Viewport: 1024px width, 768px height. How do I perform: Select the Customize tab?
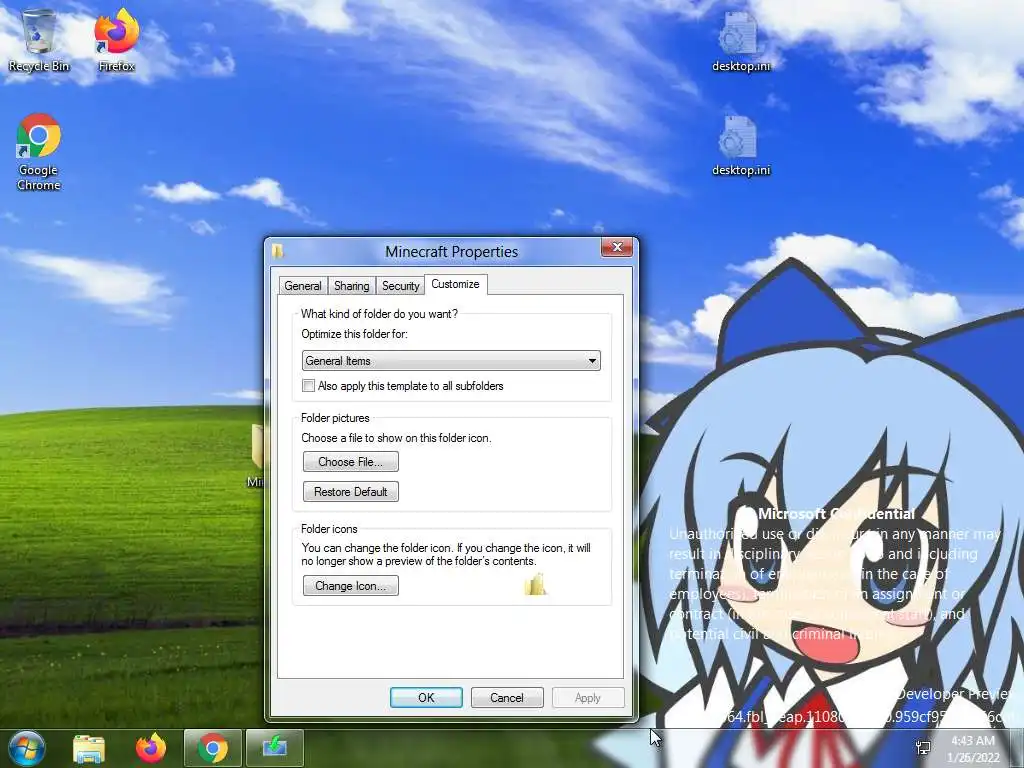tap(455, 284)
